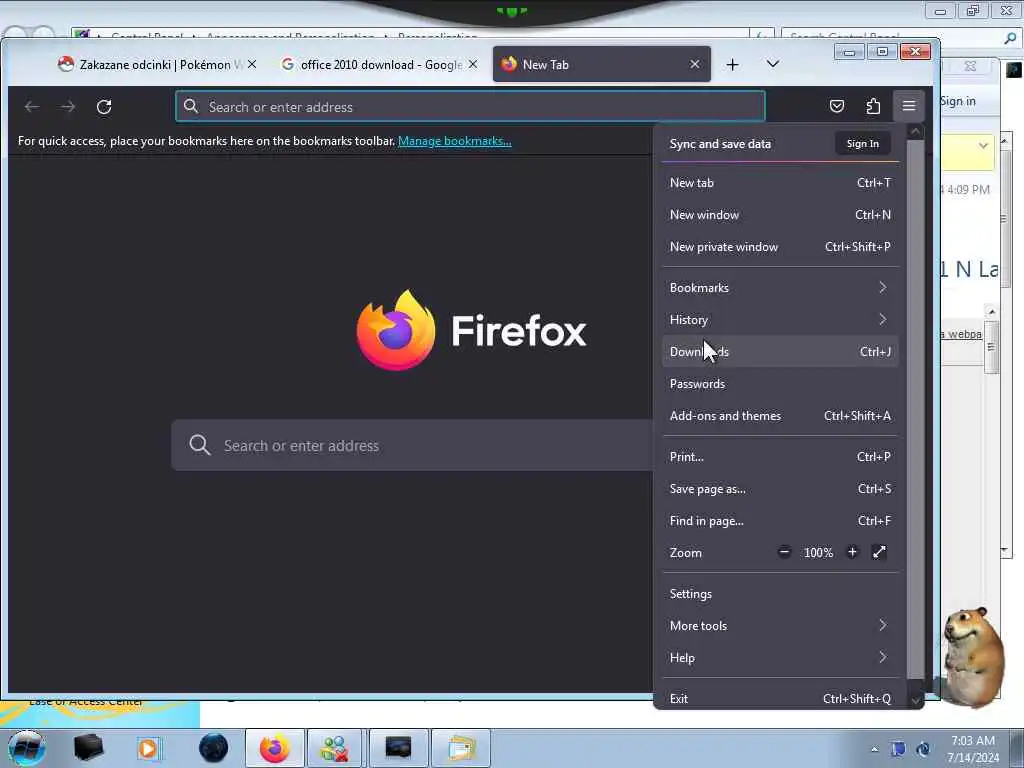Open the Pocket save icon

pos(837,106)
